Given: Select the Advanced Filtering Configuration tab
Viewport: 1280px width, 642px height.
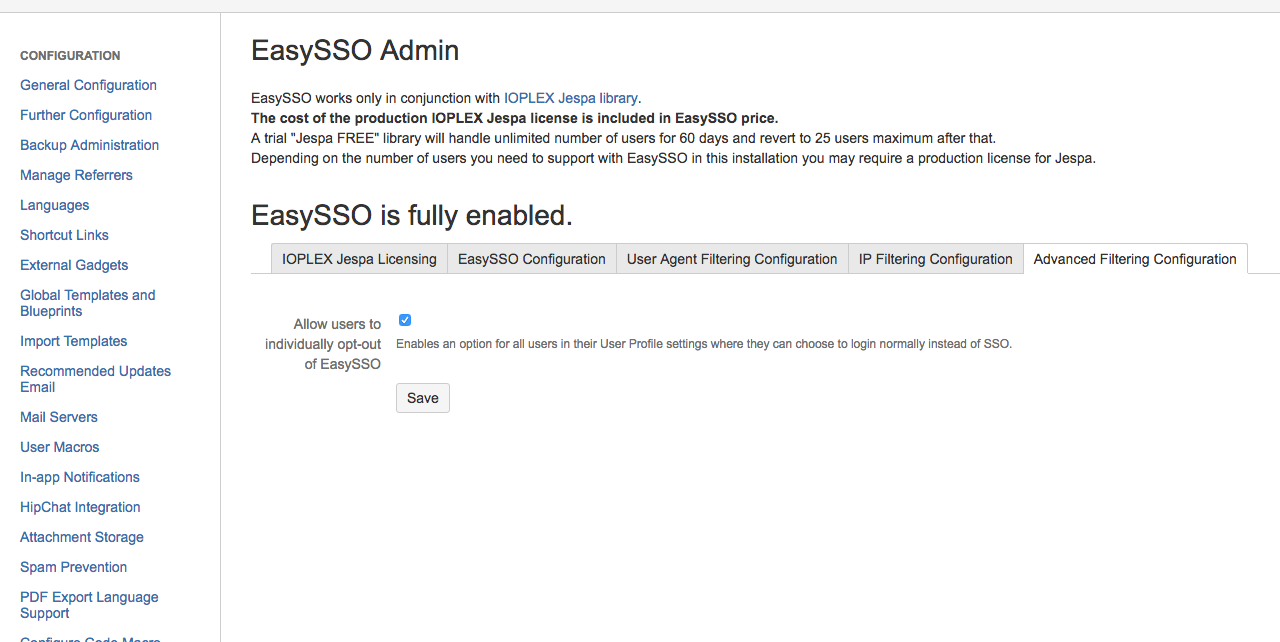Looking at the screenshot, I should tap(1135, 259).
